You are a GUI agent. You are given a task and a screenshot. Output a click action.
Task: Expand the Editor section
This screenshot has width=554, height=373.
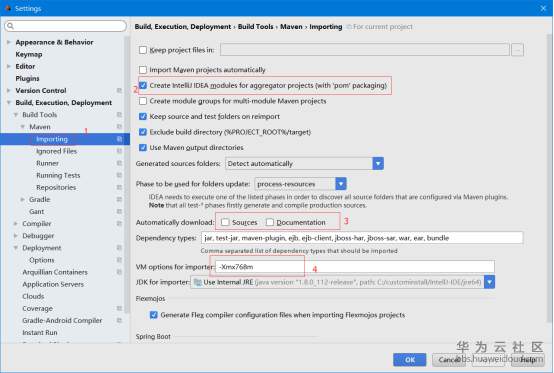click(x=9, y=66)
